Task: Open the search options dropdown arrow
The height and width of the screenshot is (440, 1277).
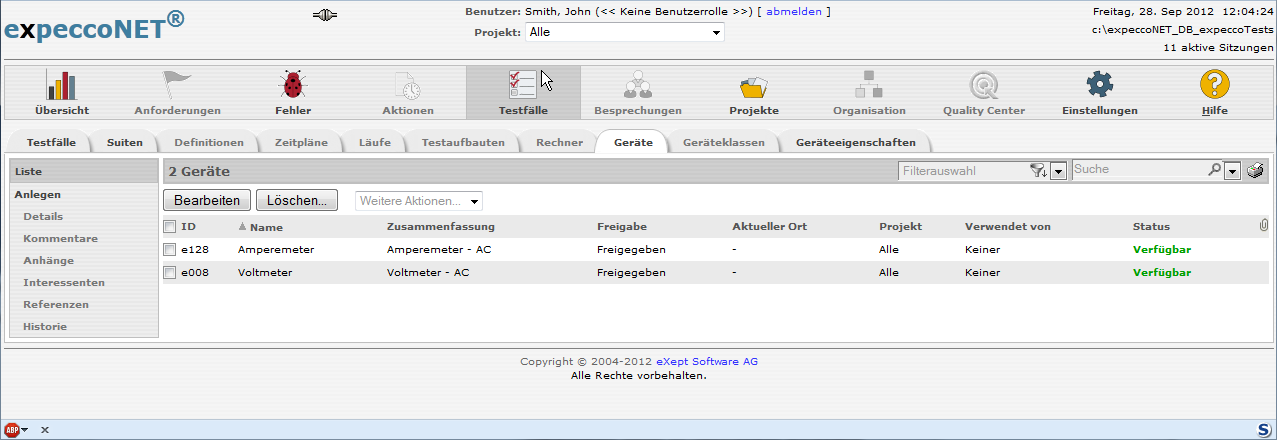Action: point(1233,171)
